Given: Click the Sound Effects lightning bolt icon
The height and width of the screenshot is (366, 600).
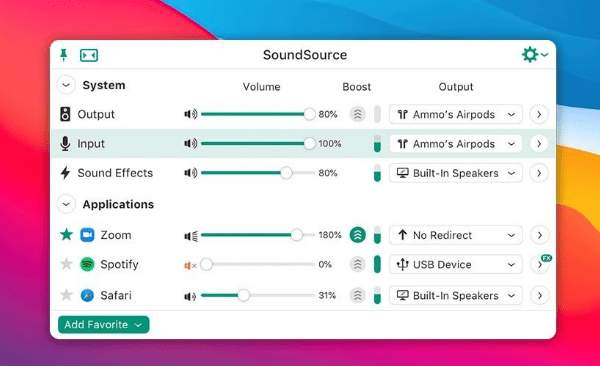Looking at the screenshot, I should coord(65,173).
